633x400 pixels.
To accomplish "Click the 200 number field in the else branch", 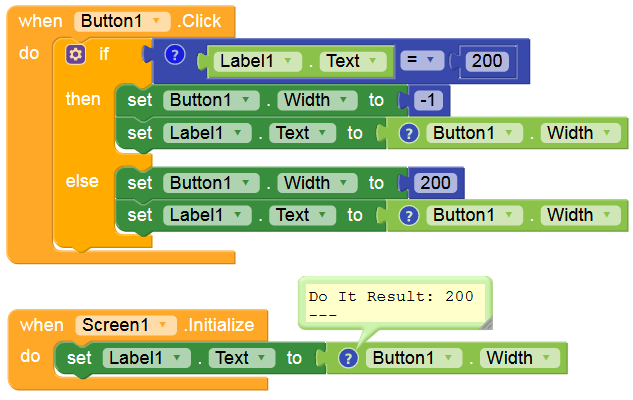I will click(436, 183).
